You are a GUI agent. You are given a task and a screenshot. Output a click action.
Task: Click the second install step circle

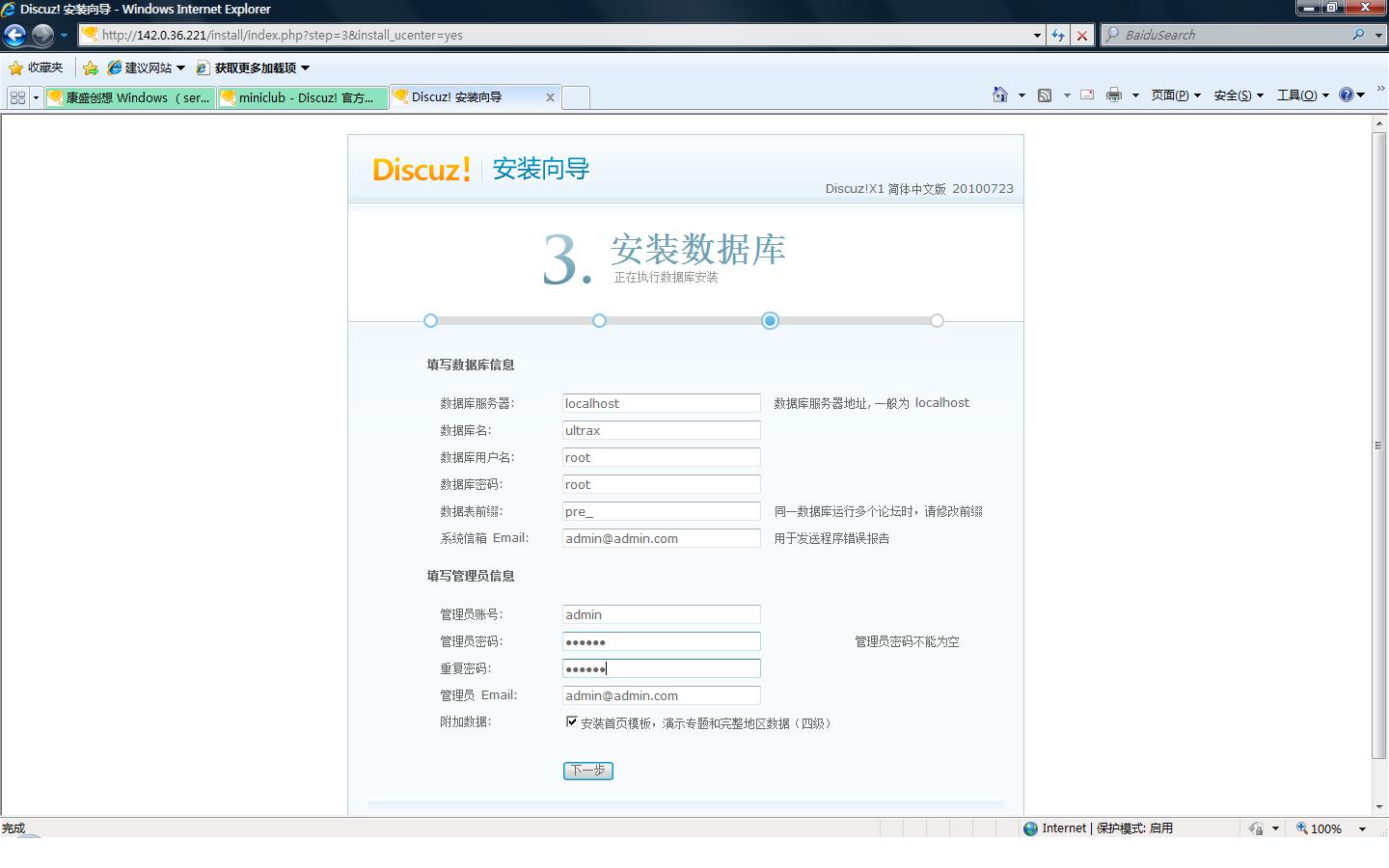tap(599, 320)
